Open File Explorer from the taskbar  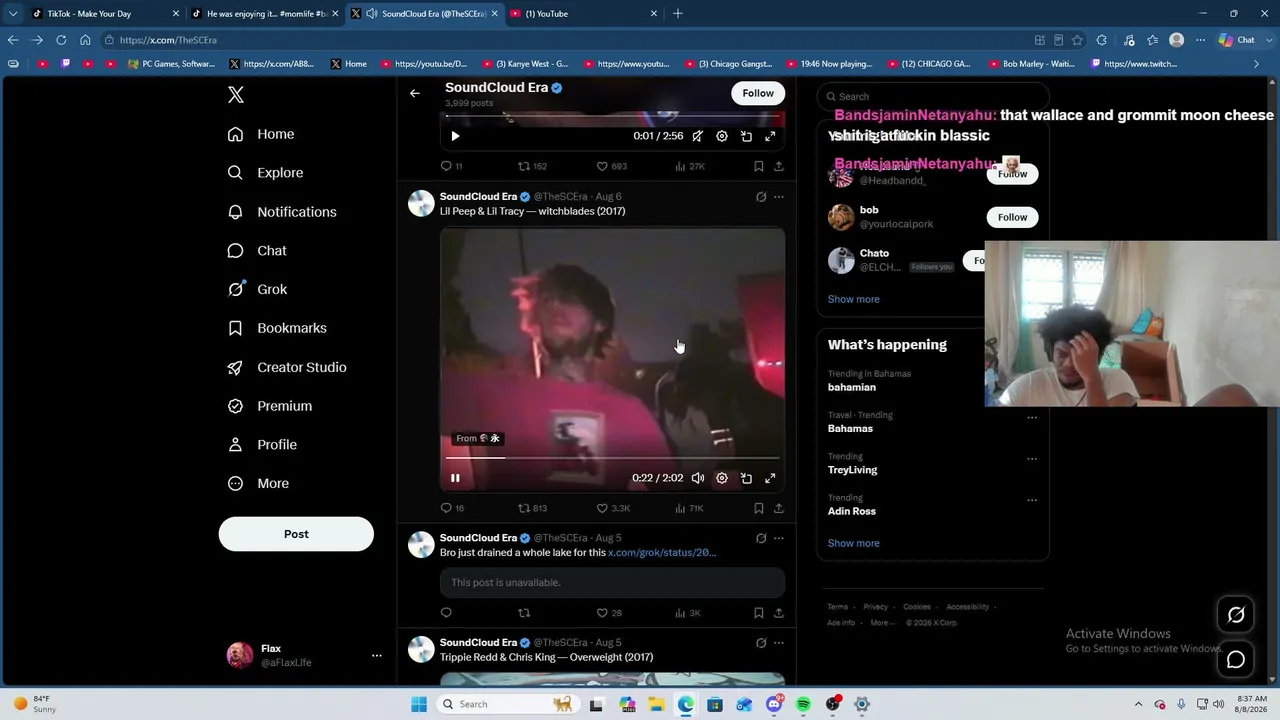(656, 704)
